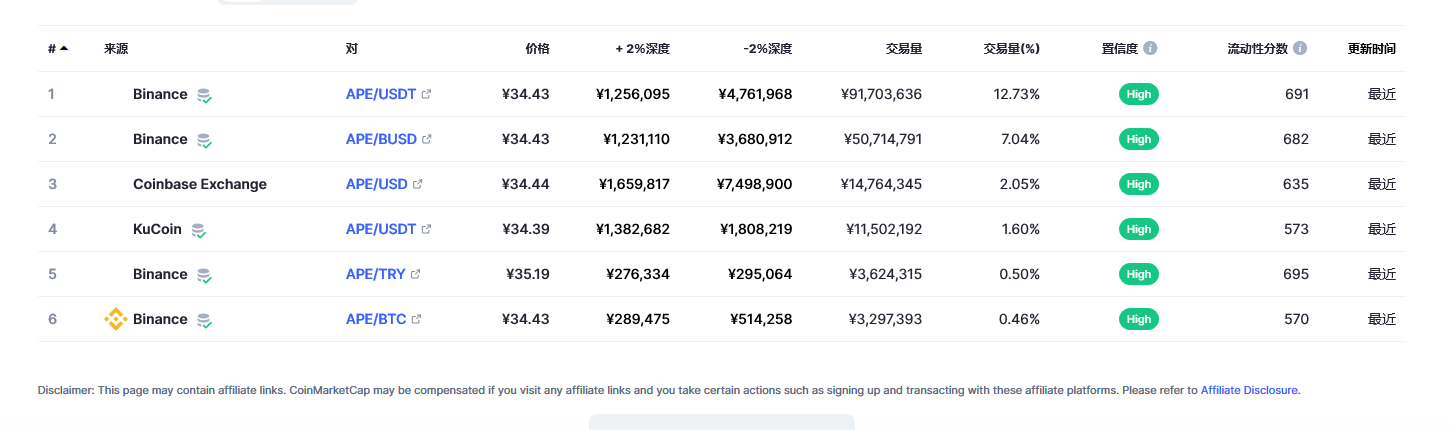The width and height of the screenshot is (1450, 430).
Task: Click the High badge in APE/BTC row
Action: pos(1139,319)
